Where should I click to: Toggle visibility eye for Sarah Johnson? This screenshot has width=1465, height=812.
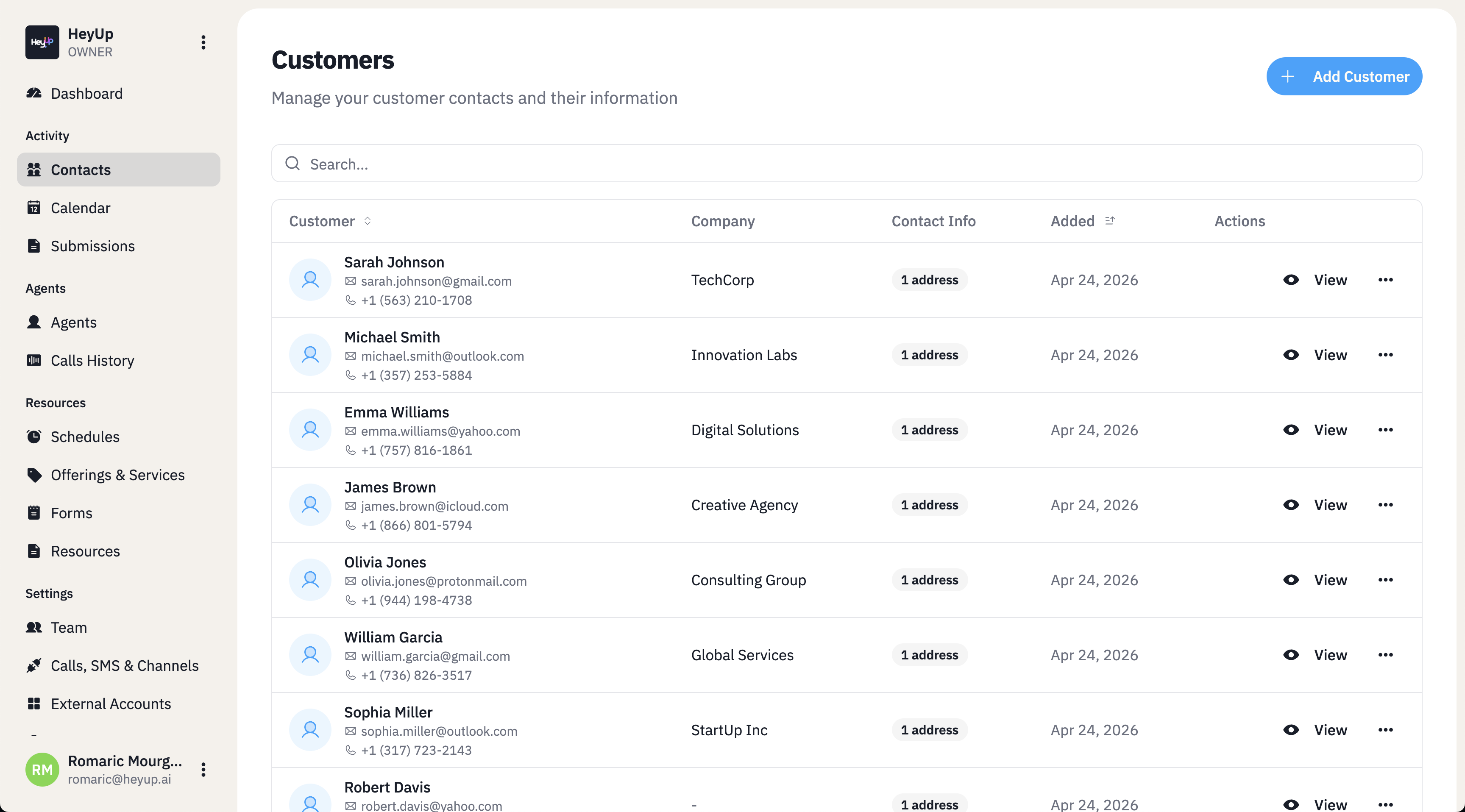click(1292, 279)
